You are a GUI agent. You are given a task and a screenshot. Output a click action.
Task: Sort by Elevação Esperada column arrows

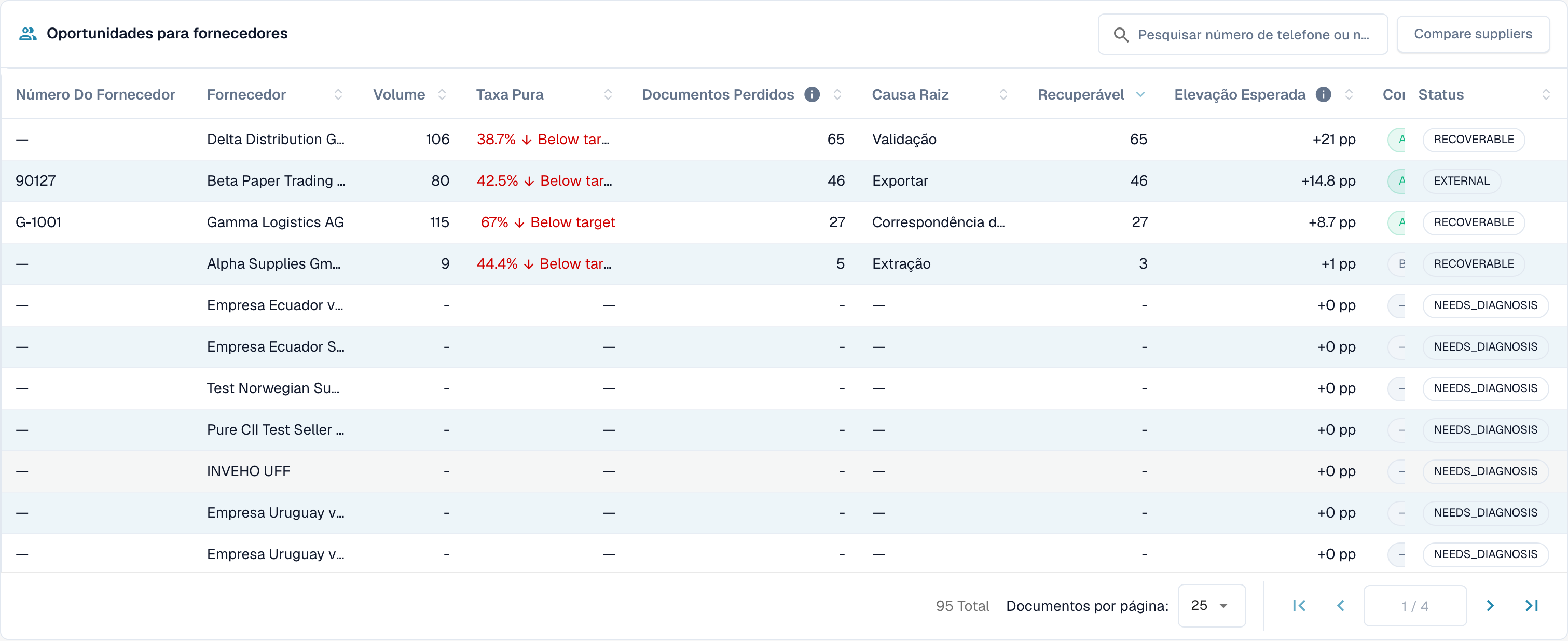pyautogui.click(x=1349, y=94)
